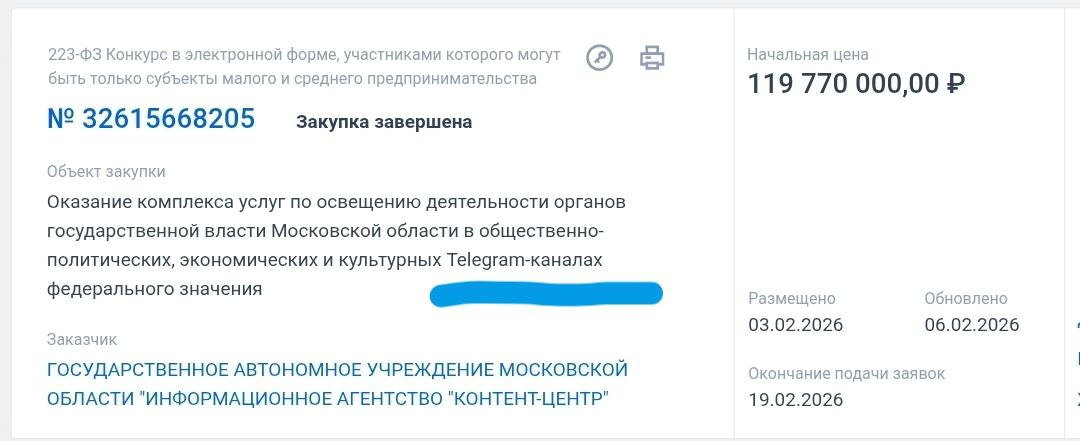Image resolution: width=1080 pixels, height=441 pixels.
Task: Open procurement № 32615668205
Action: pos(151,119)
